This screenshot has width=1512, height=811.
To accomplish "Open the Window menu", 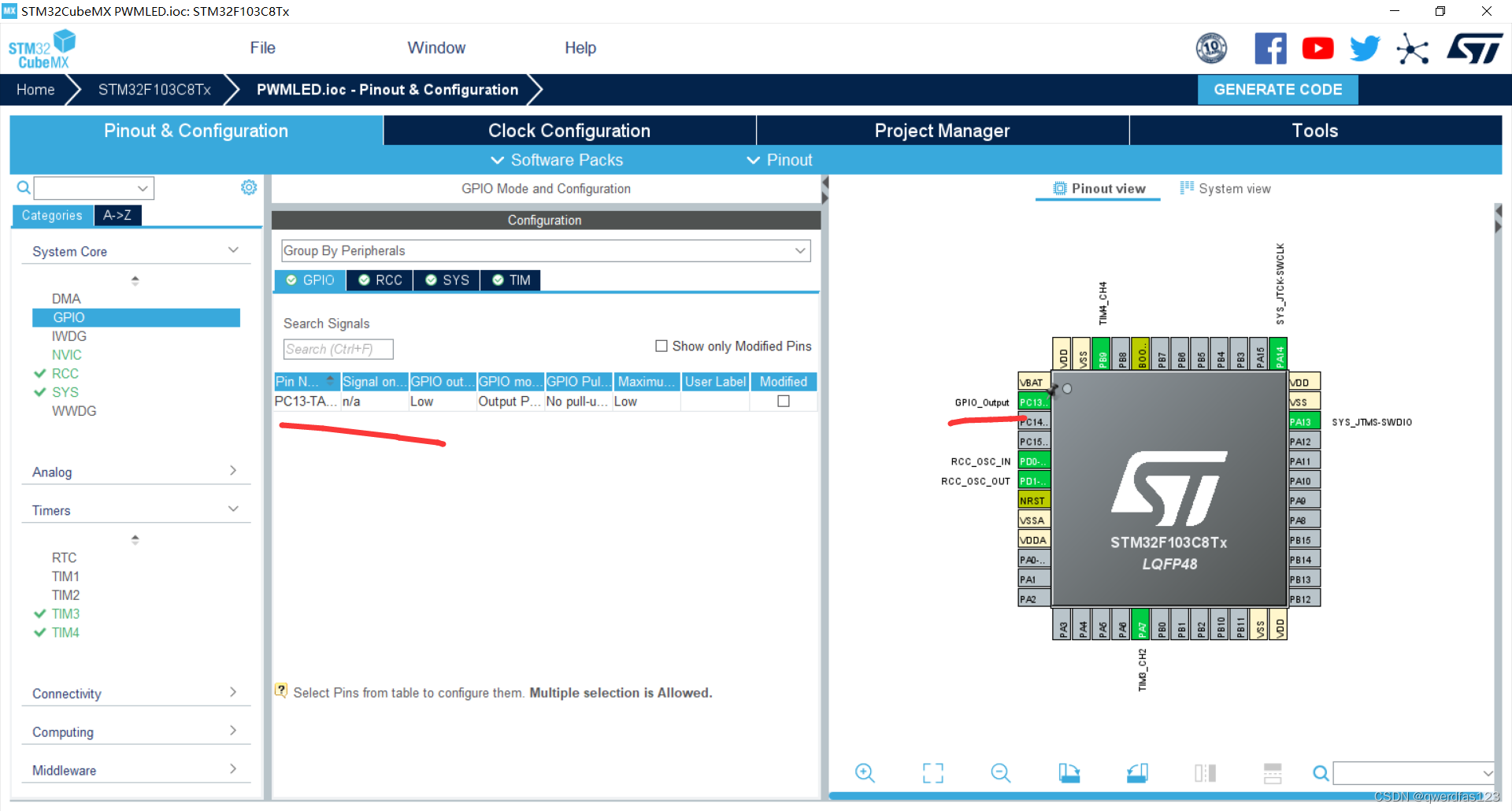I will (x=436, y=48).
